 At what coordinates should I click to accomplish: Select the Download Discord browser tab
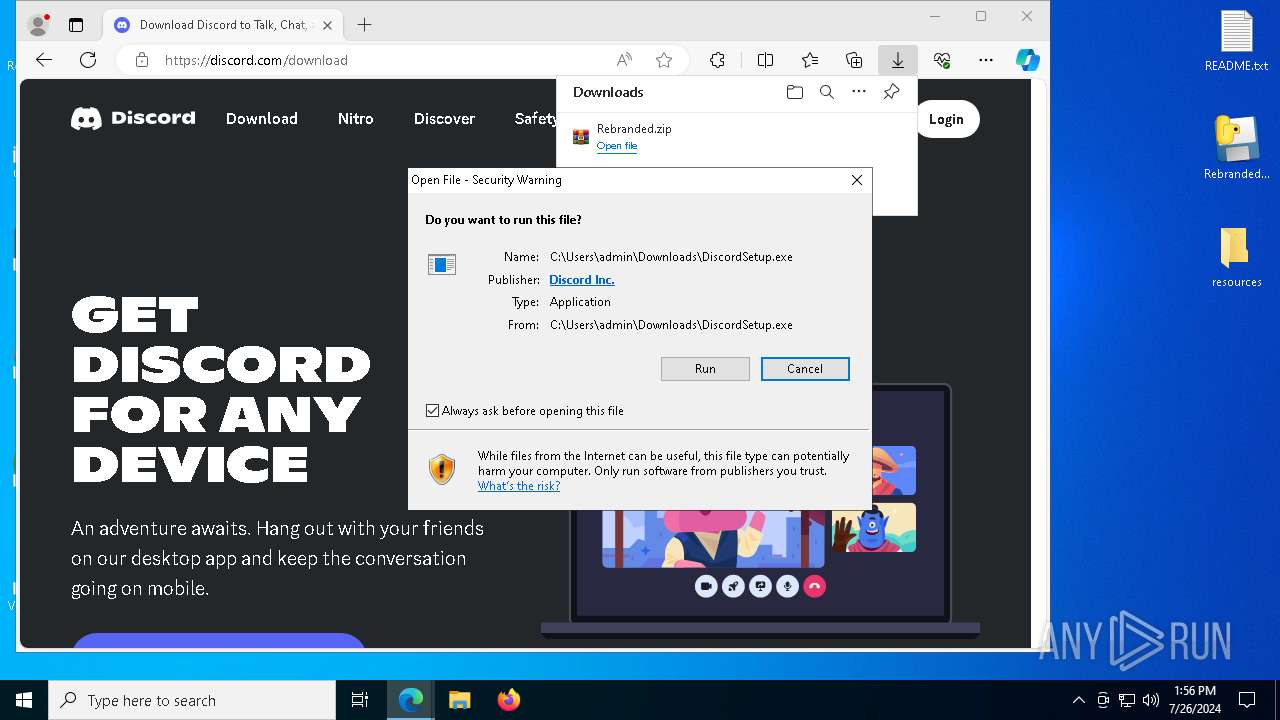point(222,25)
